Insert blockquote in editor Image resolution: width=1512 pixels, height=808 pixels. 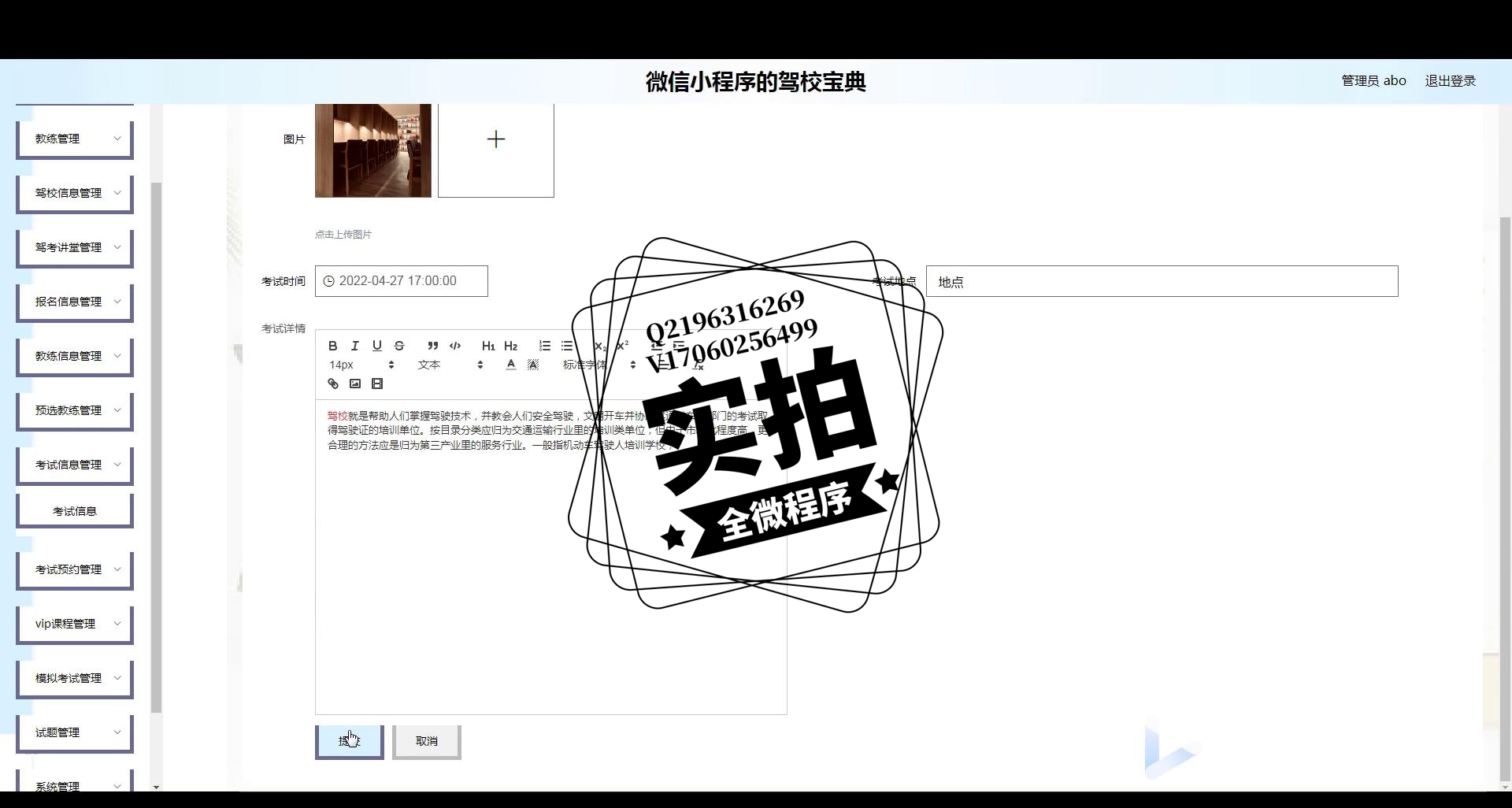(x=432, y=346)
